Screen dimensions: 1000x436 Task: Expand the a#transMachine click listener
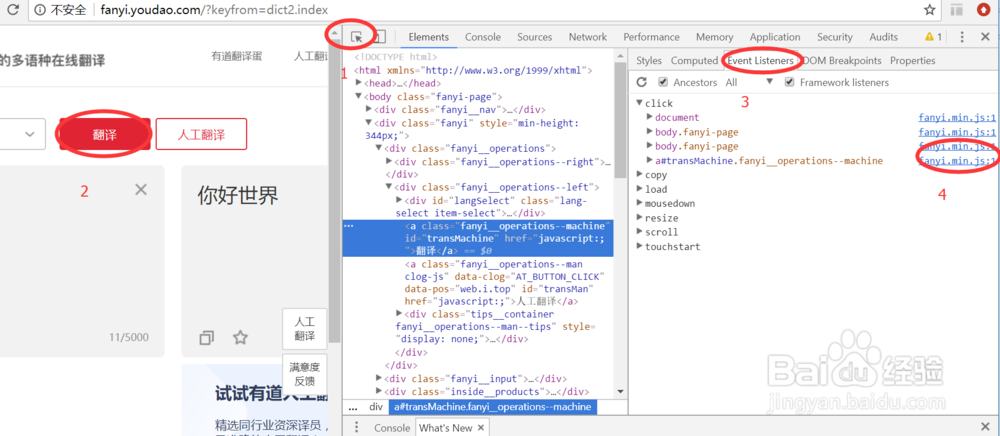[x=650, y=160]
